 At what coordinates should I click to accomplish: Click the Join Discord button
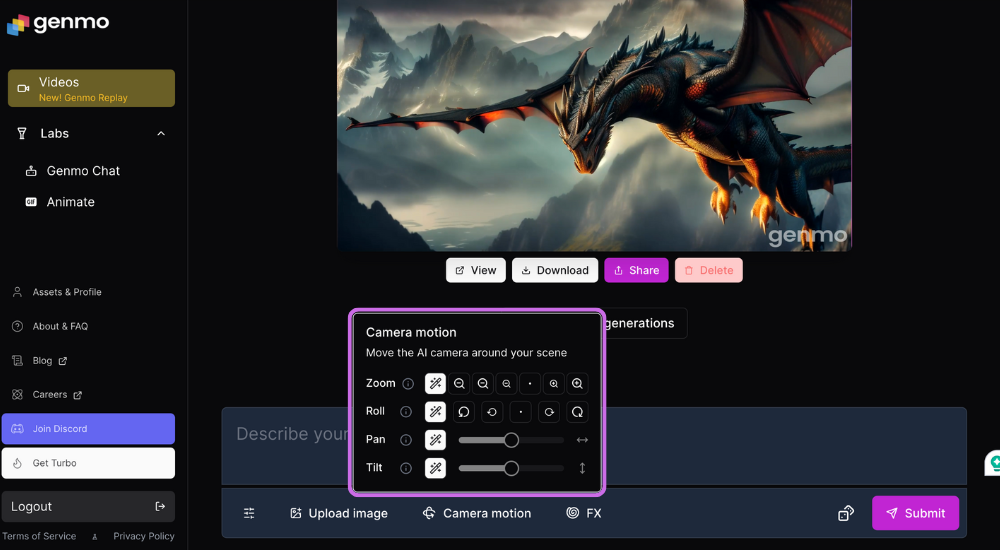[x=88, y=429]
